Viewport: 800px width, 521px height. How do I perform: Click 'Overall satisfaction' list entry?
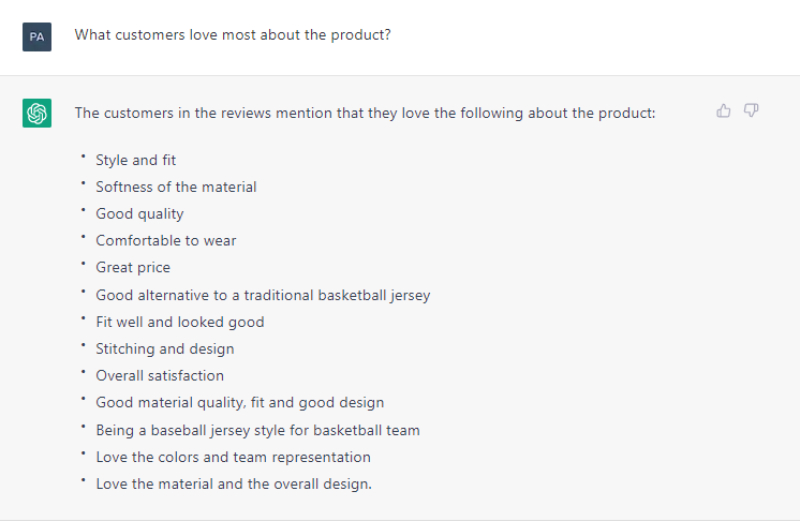pyautogui.click(x=160, y=376)
